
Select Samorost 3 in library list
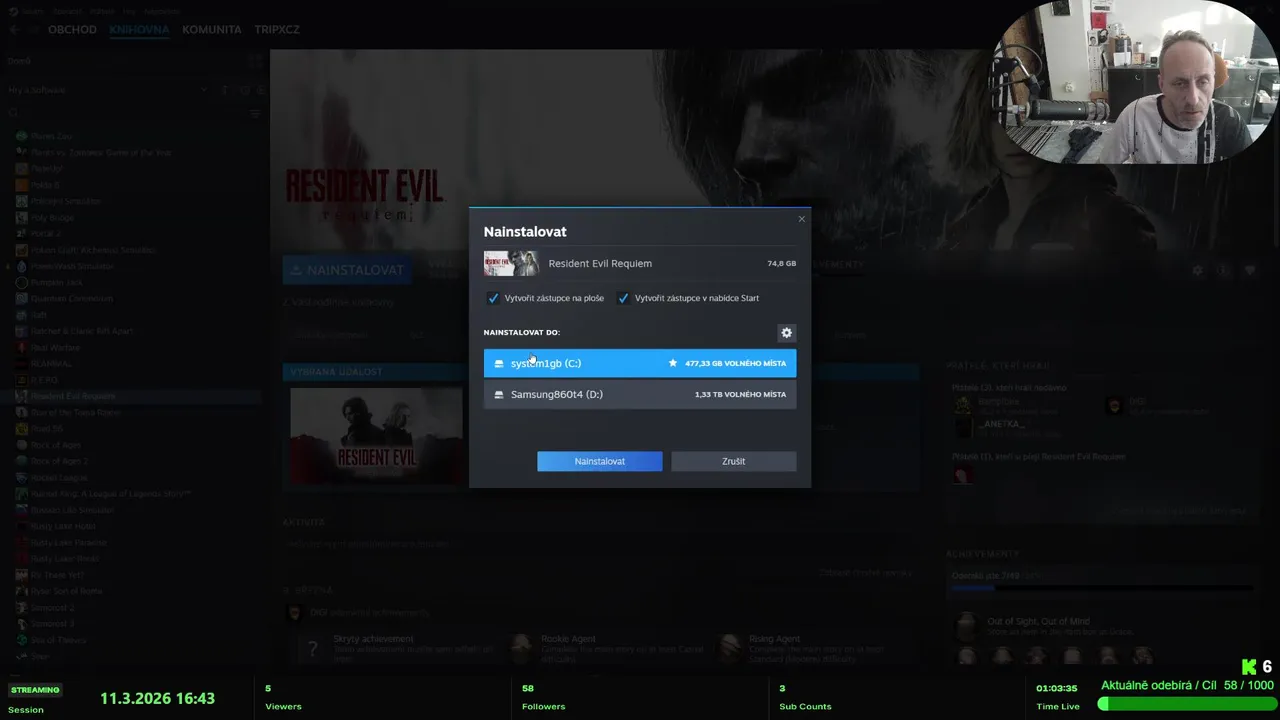(52, 623)
